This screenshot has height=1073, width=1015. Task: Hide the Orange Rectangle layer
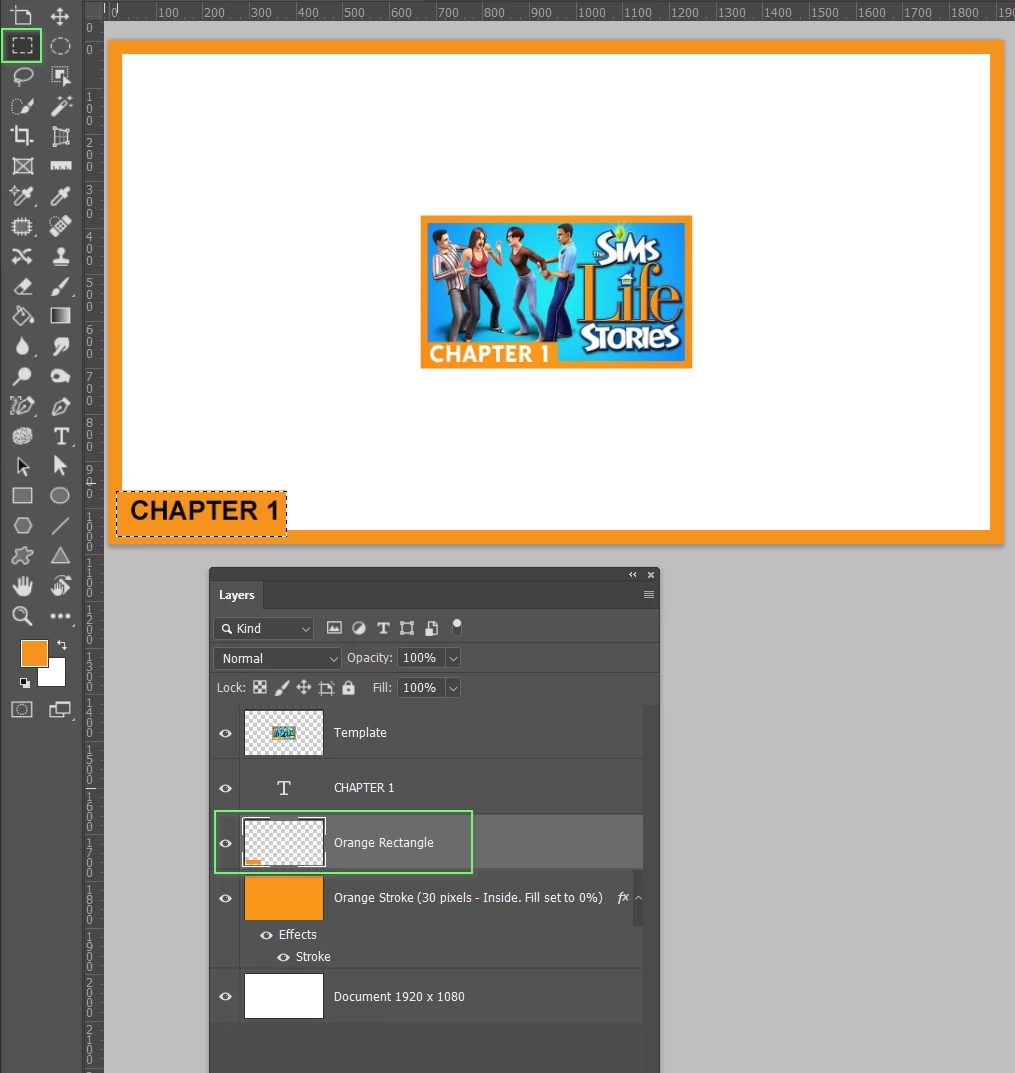(225, 844)
